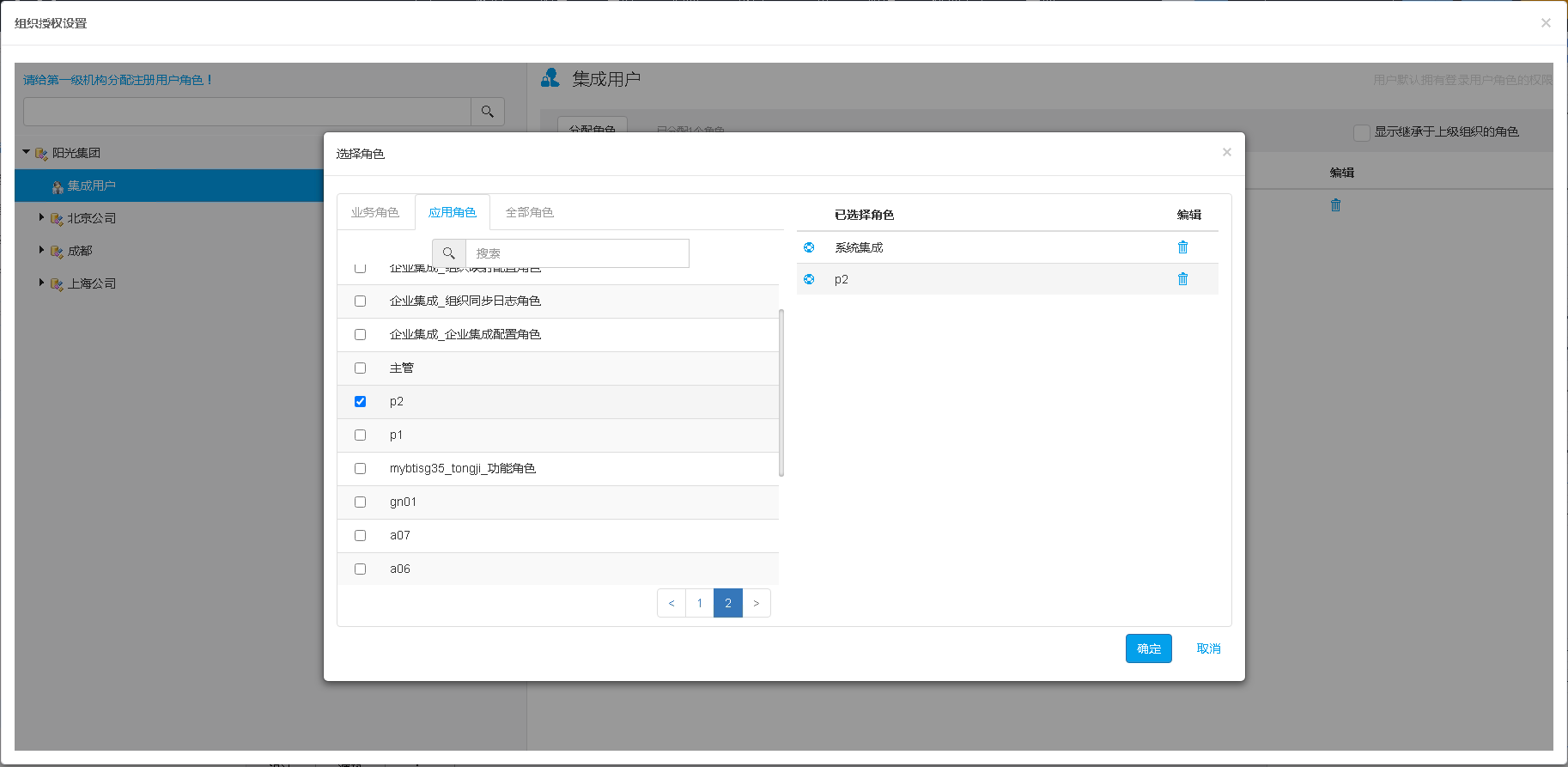Collapse the 阳光集团 root node
This screenshot has width=1568, height=767.
tap(26, 152)
